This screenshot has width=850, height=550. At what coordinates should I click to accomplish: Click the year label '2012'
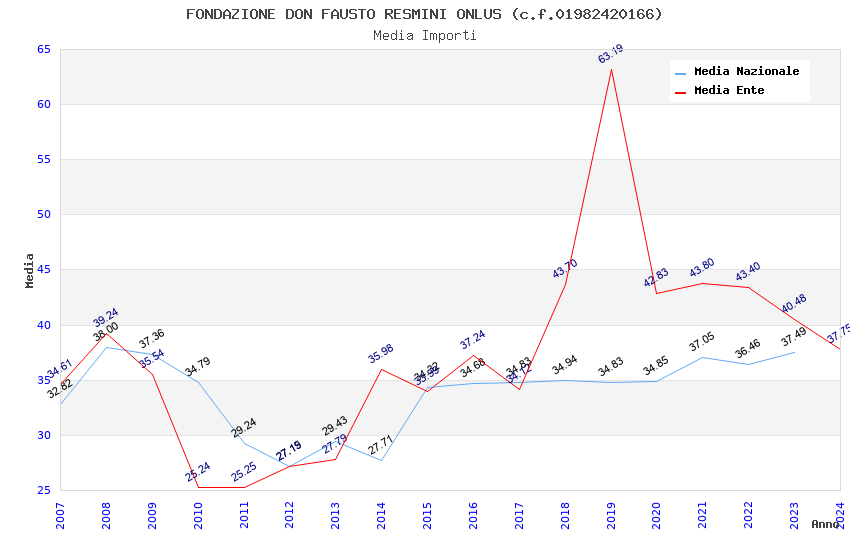pyautogui.click(x=289, y=515)
